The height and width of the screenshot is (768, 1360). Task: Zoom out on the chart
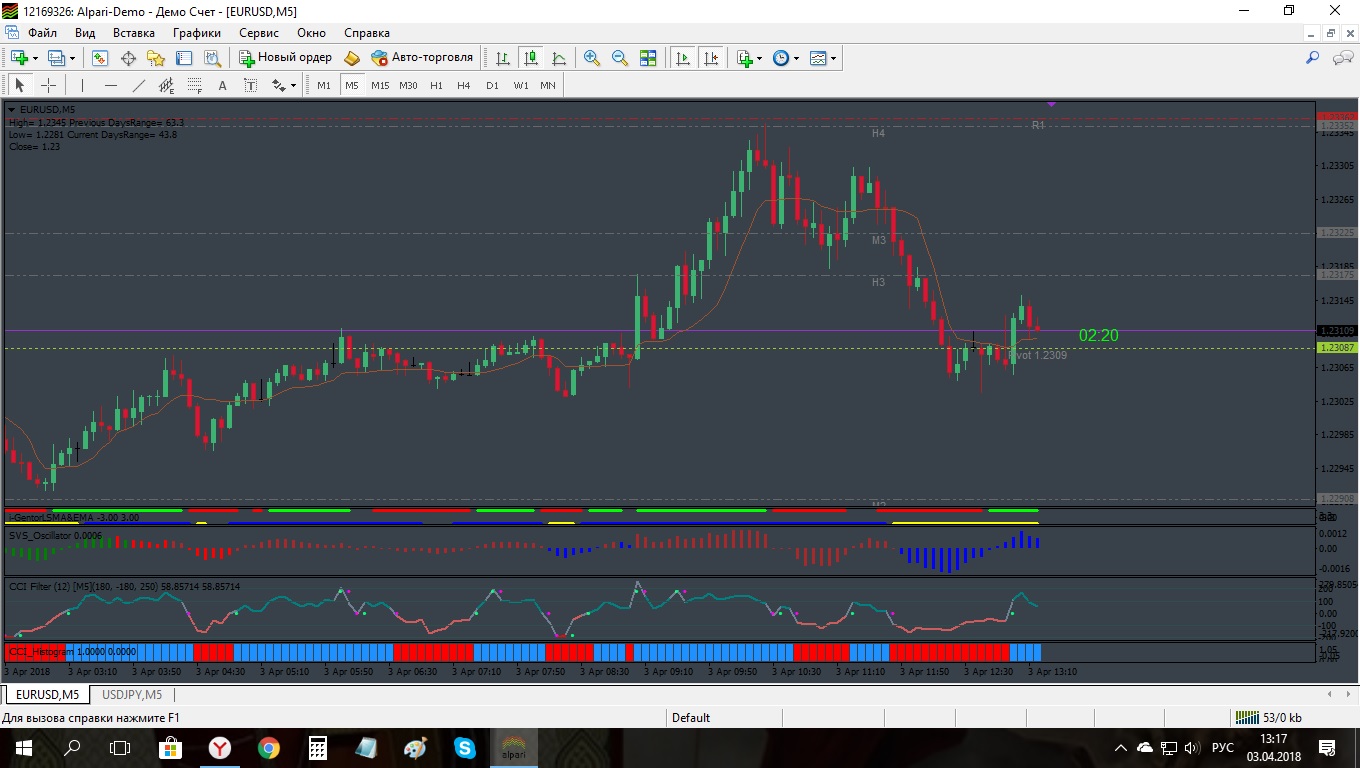pos(620,58)
